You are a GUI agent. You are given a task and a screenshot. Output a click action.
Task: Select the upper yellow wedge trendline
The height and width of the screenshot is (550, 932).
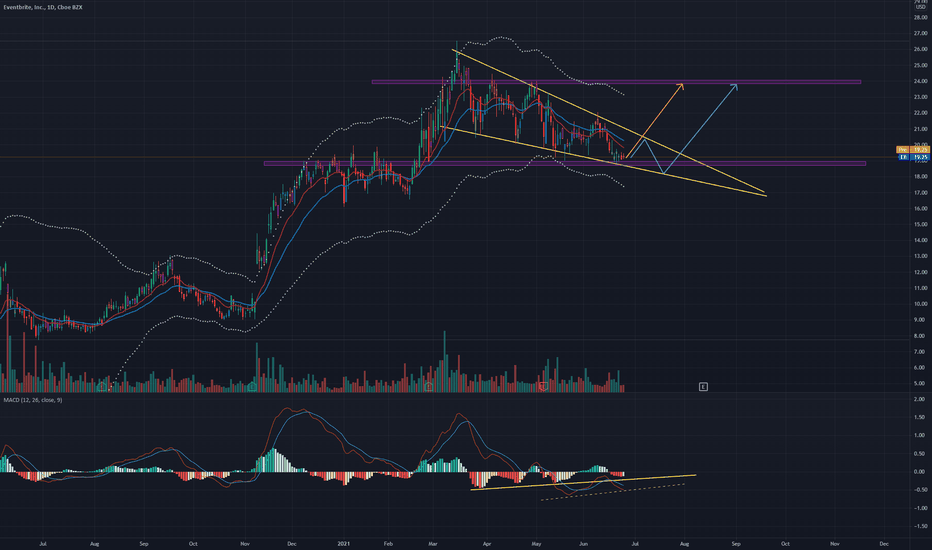pyautogui.click(x=600, y=120)
